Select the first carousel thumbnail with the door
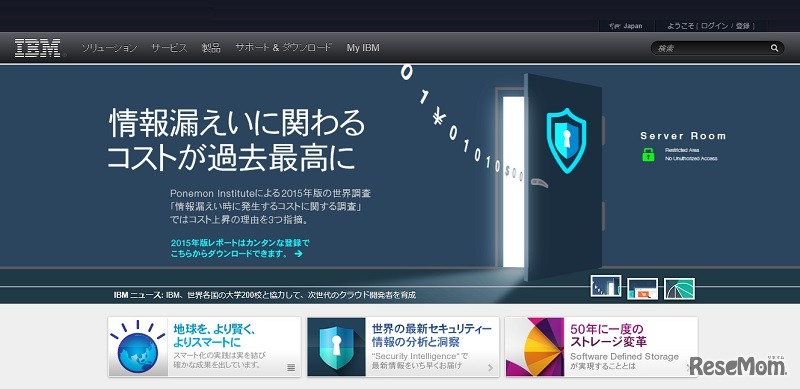The height and width of the screenshot is (389, 800). click(606, 286)
